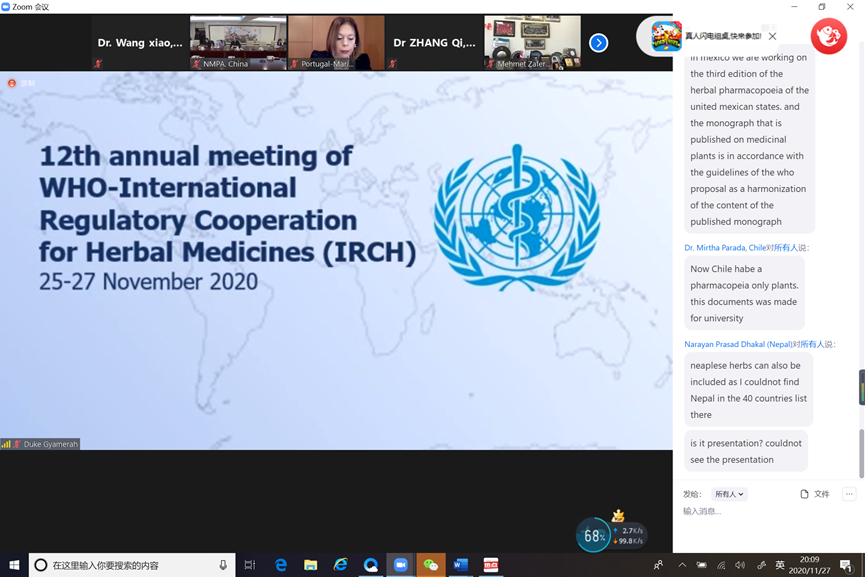The image size is (865, 577).
Task: Open Microsoft Word from taskbar
Action: point(461,565)
